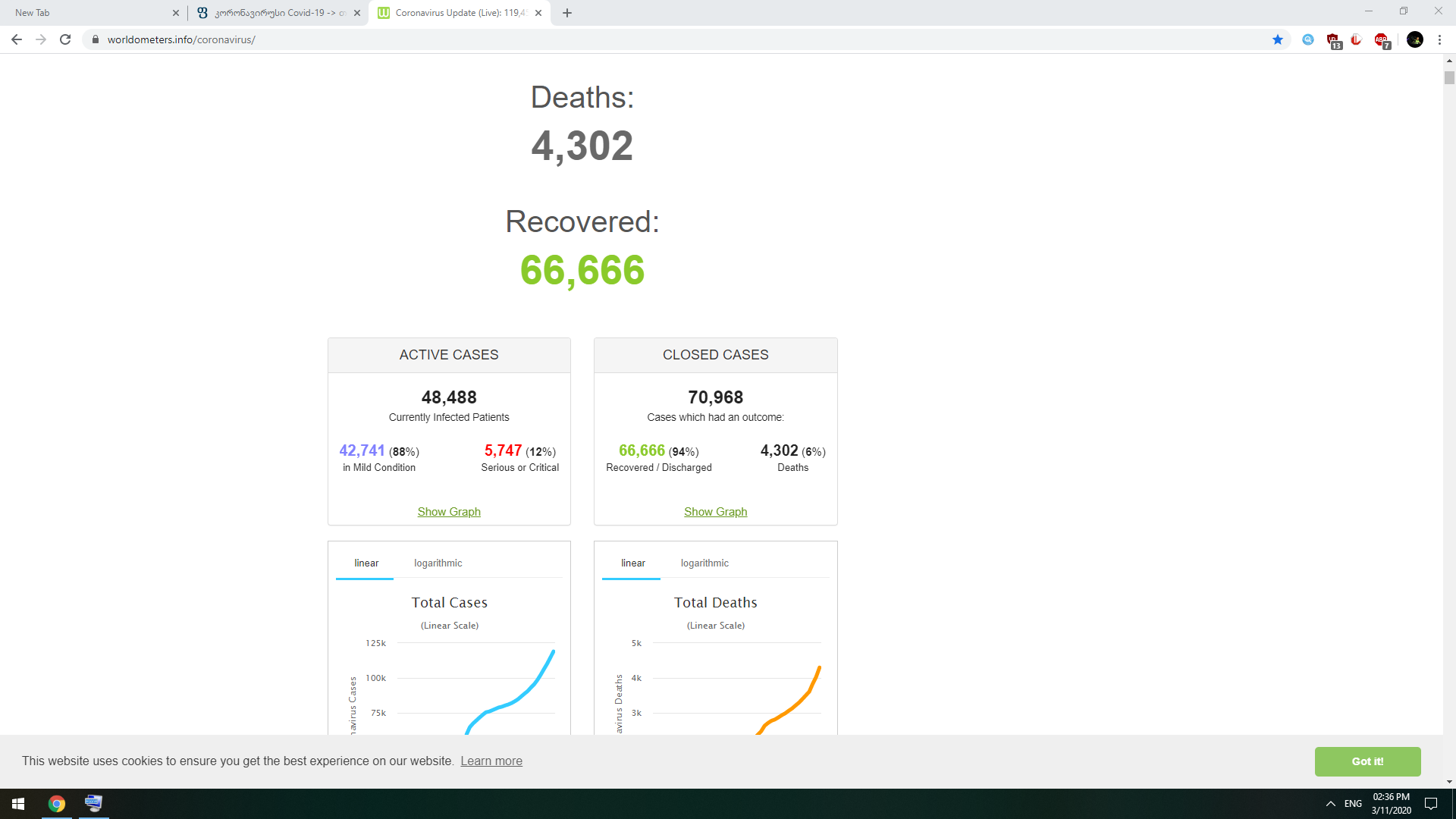Open the Learn more cookie link
Viewport: 1456px width, 819px height.
[x=491, y=761]
